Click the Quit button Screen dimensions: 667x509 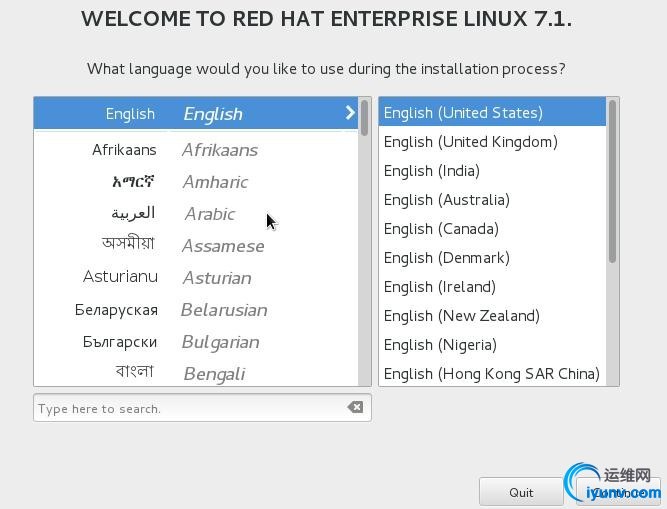[x=521, y=492]
